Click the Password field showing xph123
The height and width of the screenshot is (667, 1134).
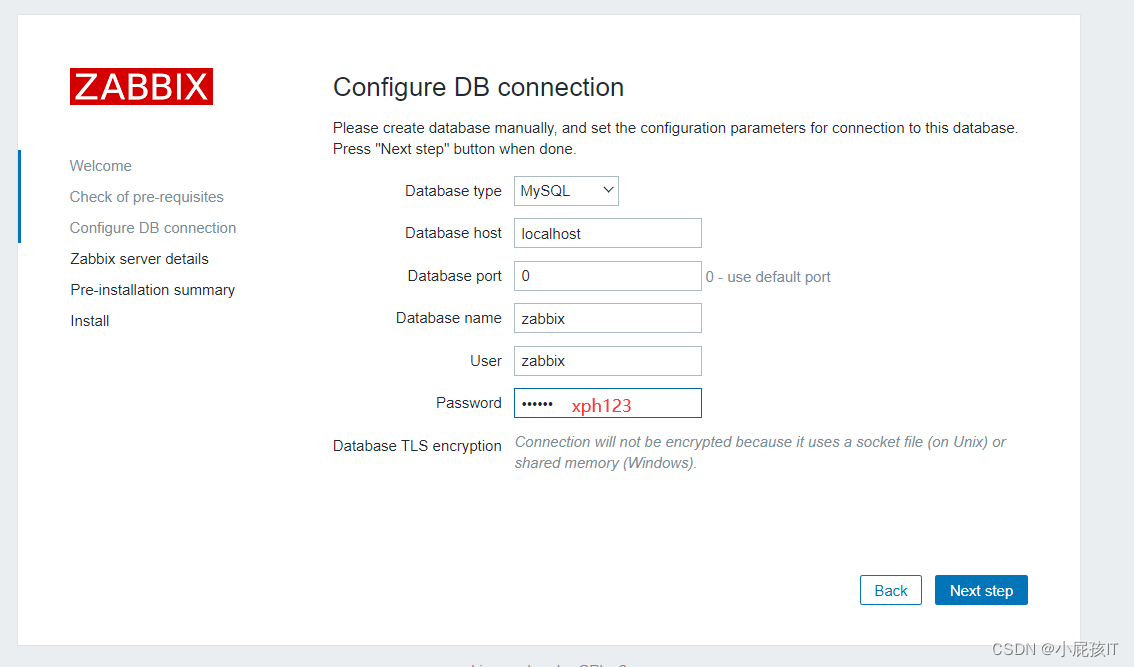click(x=607, y=402)
